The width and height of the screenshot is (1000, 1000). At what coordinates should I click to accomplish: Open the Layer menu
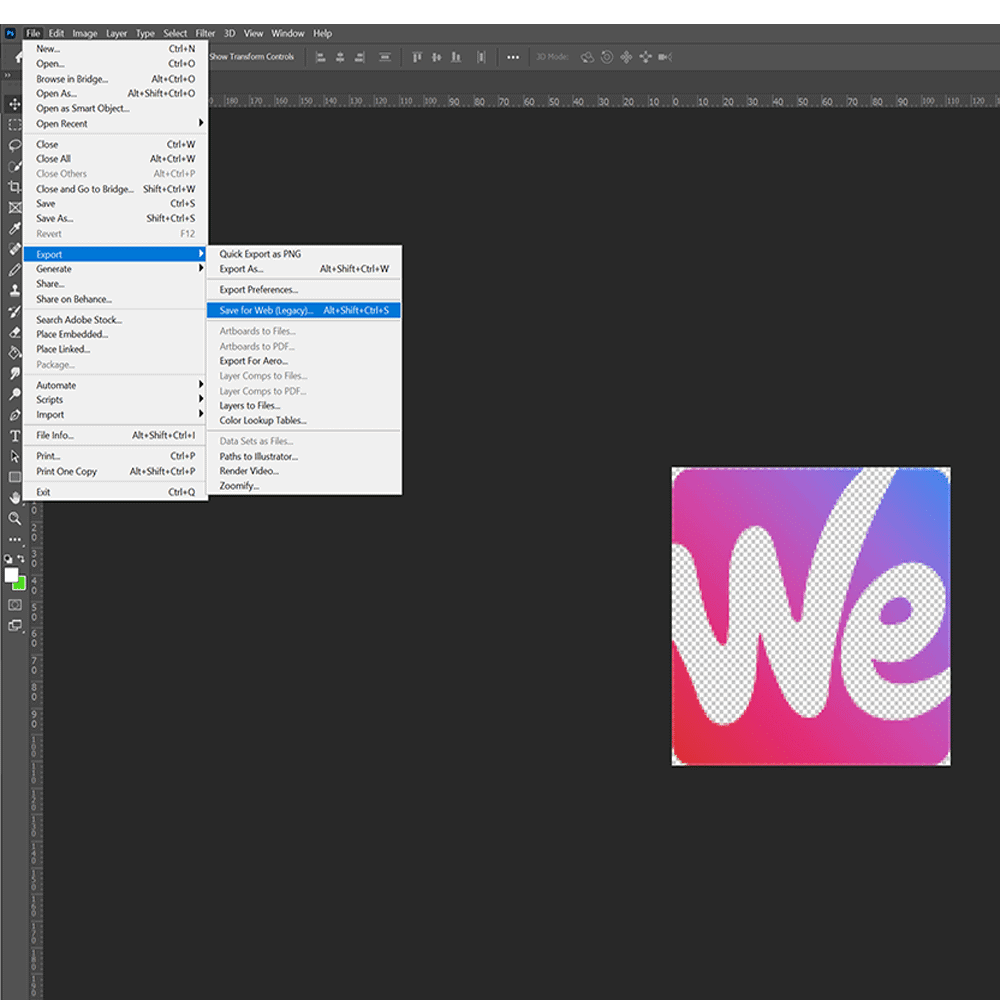[x=117, y=33]
